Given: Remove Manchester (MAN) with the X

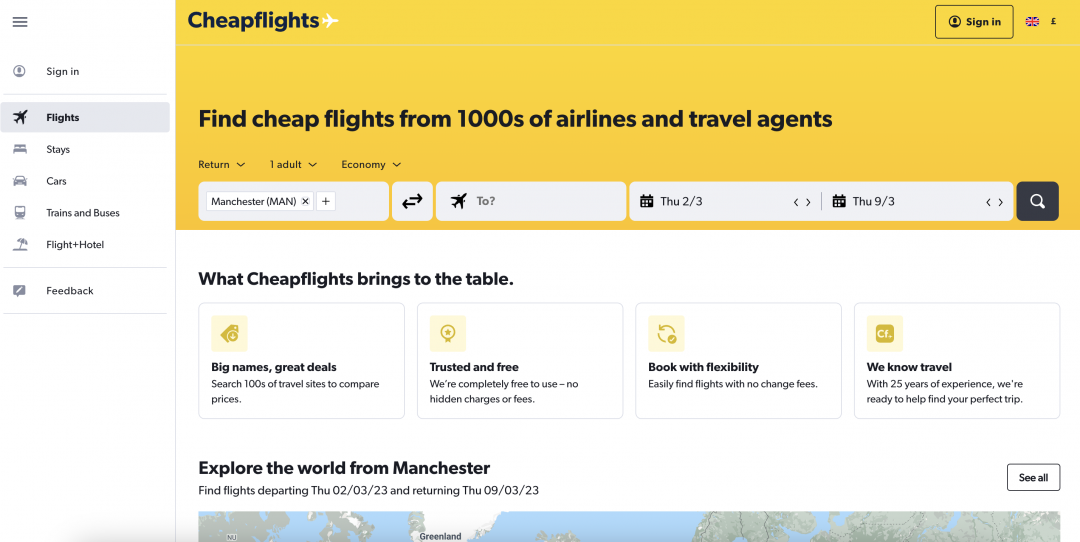Looking at the screenshot, I should coord(305,201).
